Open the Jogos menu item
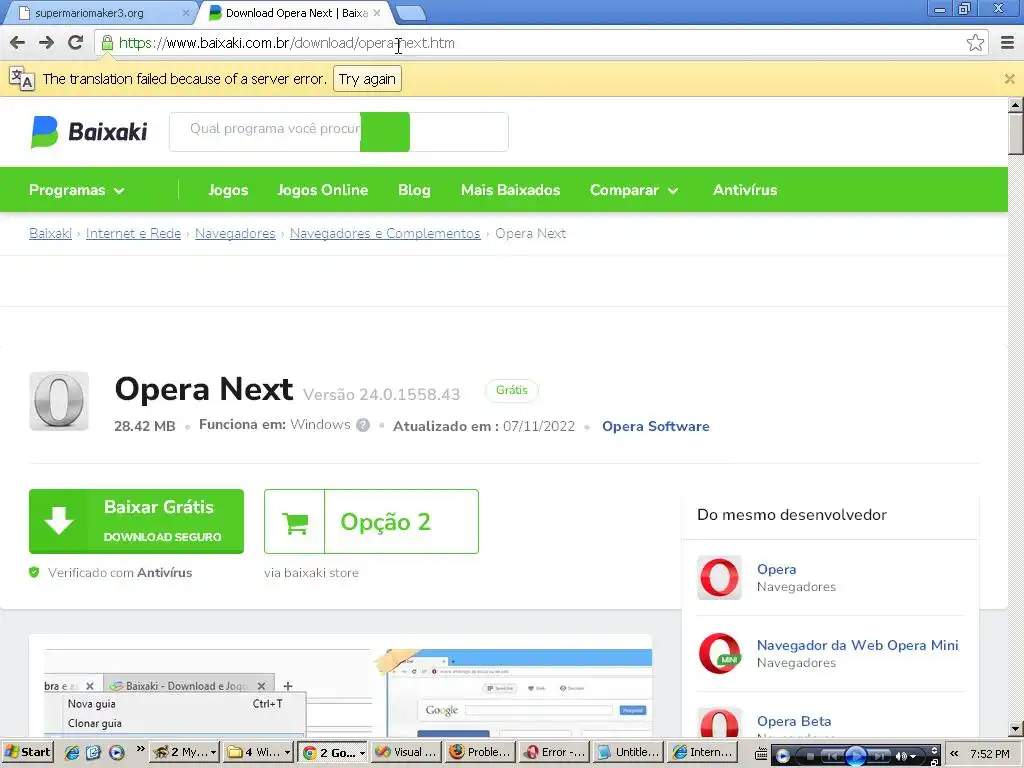Screen dimensions: 1024x768 pyautogui.click(x=228, y=190)
